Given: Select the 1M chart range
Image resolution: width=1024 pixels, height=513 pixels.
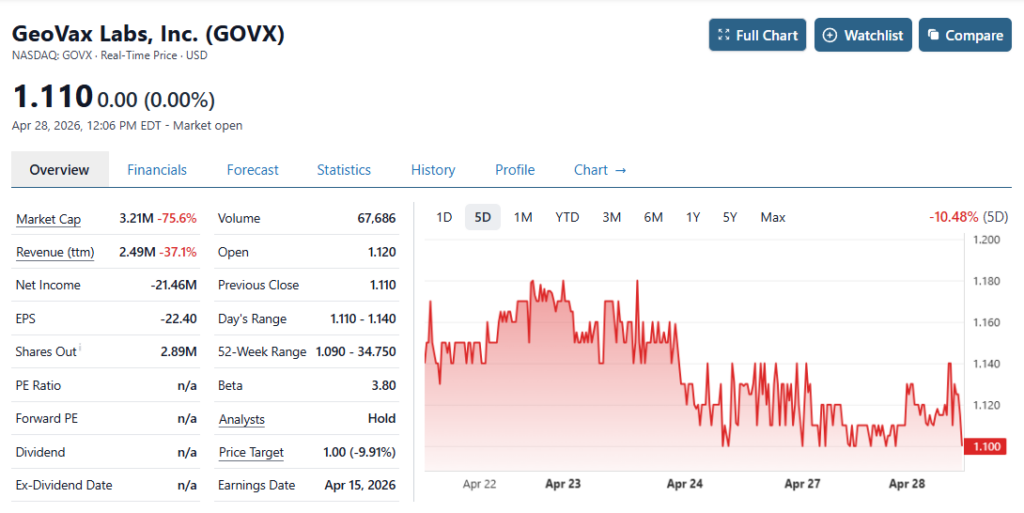Looking at the screenshot, I should (522, 217).
